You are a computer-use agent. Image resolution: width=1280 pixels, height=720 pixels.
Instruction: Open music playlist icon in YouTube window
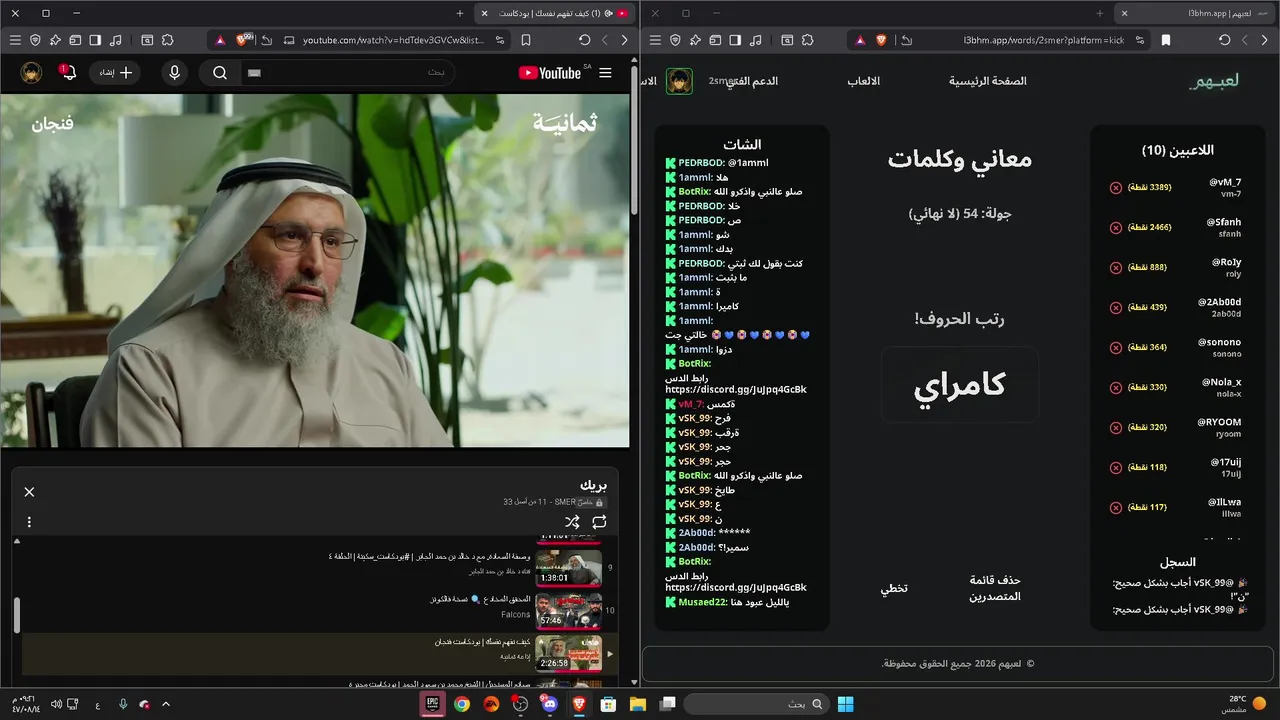pos(116,40)
